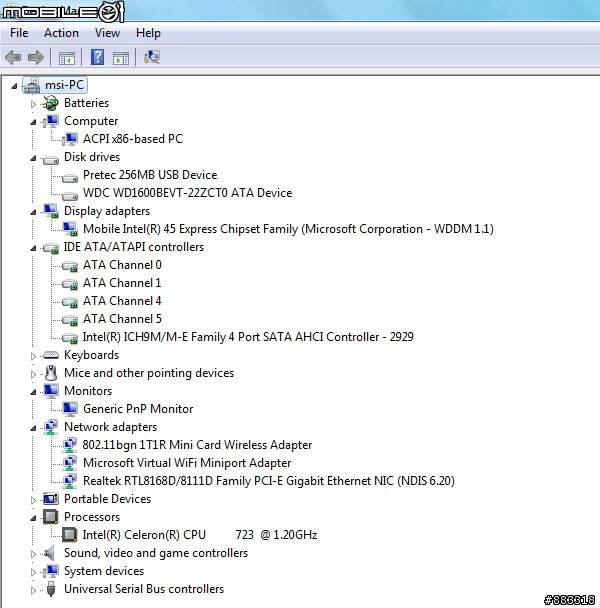Image resolution: width=600 pixels, height=608 pixels.
Task: Open the Help menu
Action: [148, 33]
